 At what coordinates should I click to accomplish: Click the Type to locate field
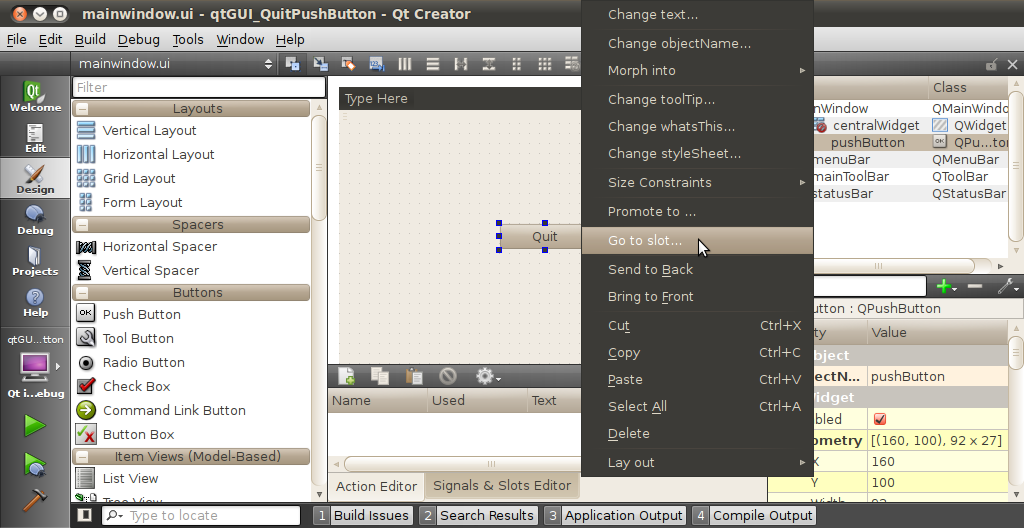201,516
